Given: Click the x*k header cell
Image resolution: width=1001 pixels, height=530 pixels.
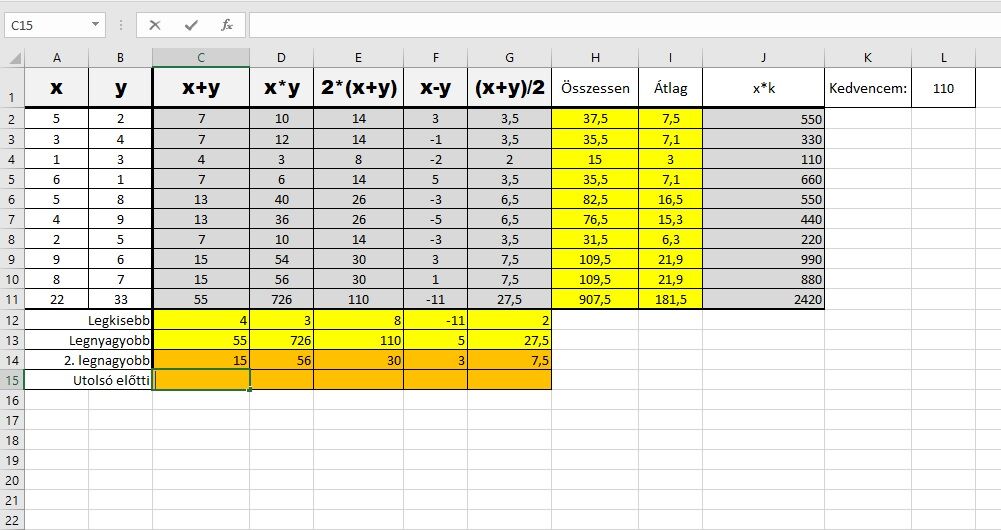Looking at the screenshot, I should click(764, 88).
